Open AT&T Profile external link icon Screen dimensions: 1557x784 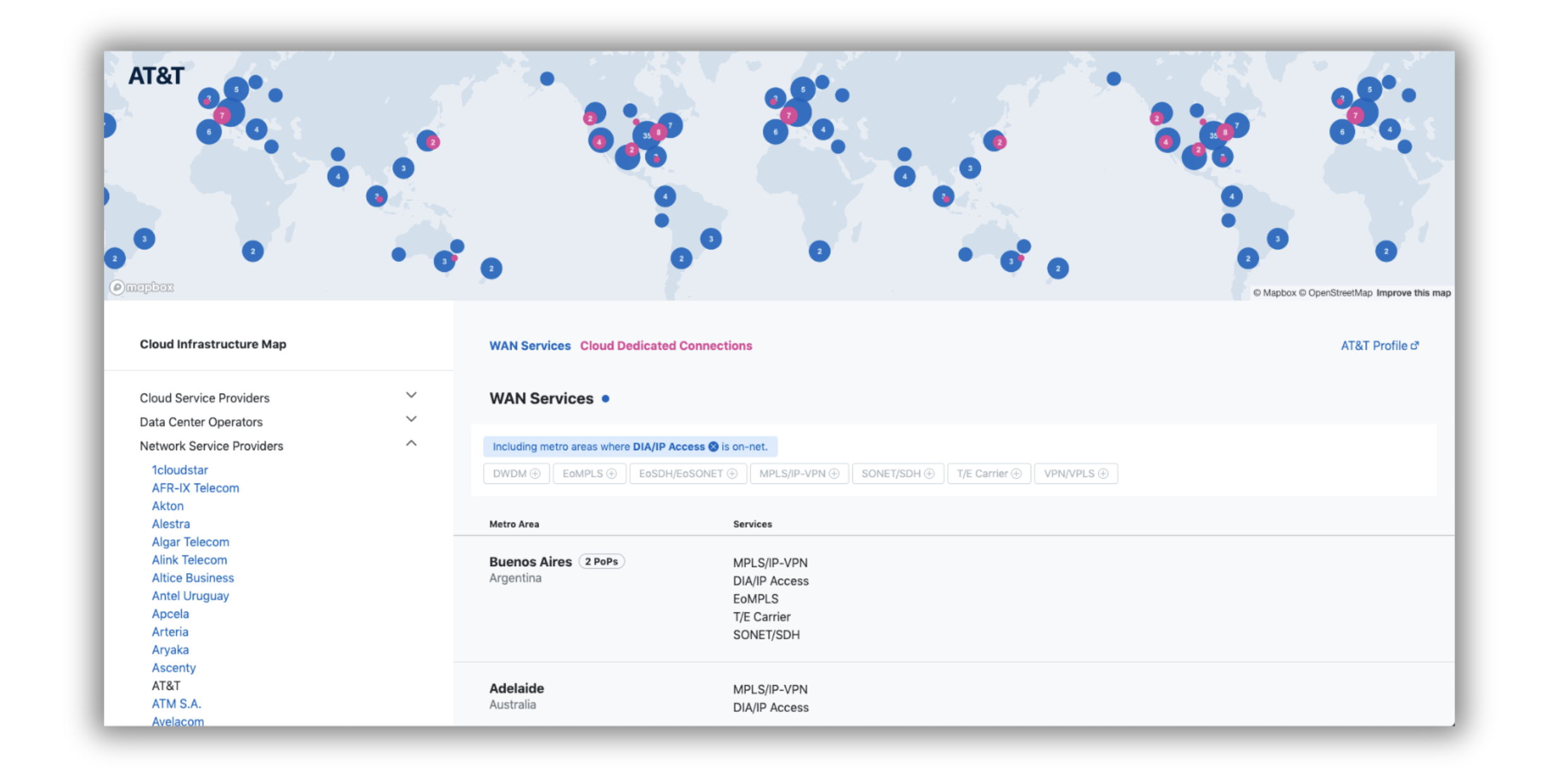(x=1414, y=345)
